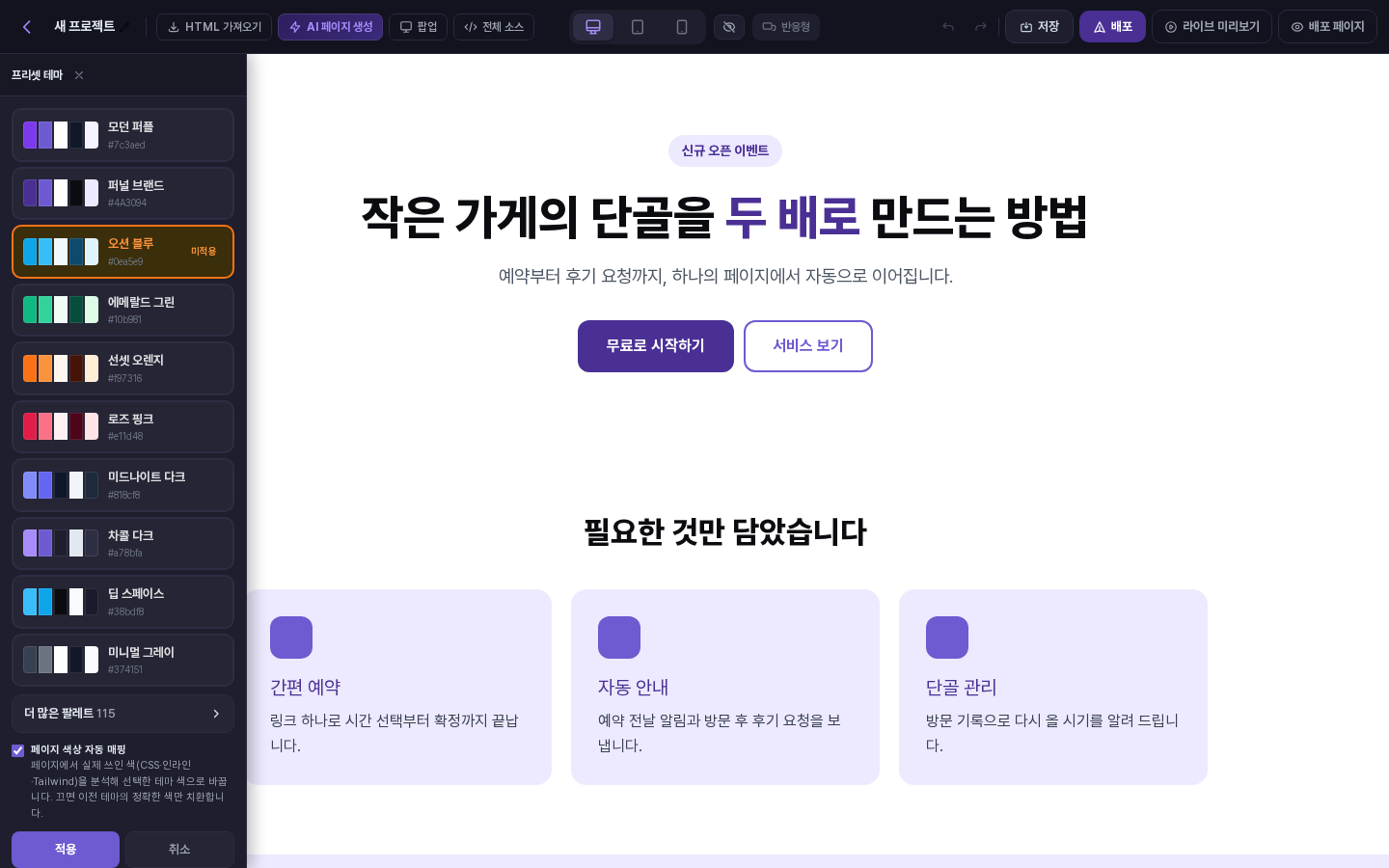The image size is (1389, 868).
Task: Select the mobile phone viewport icon
Action: coord(682,27)
